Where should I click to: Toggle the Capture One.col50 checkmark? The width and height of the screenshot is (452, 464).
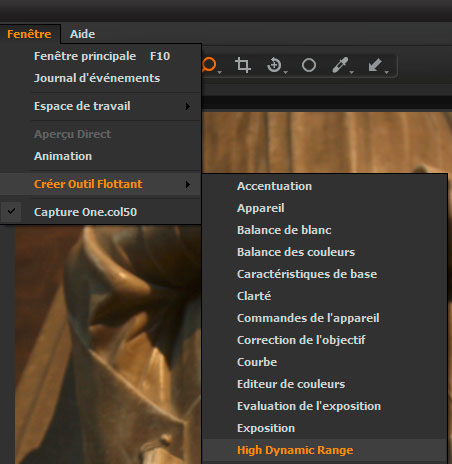coord(11,211)
